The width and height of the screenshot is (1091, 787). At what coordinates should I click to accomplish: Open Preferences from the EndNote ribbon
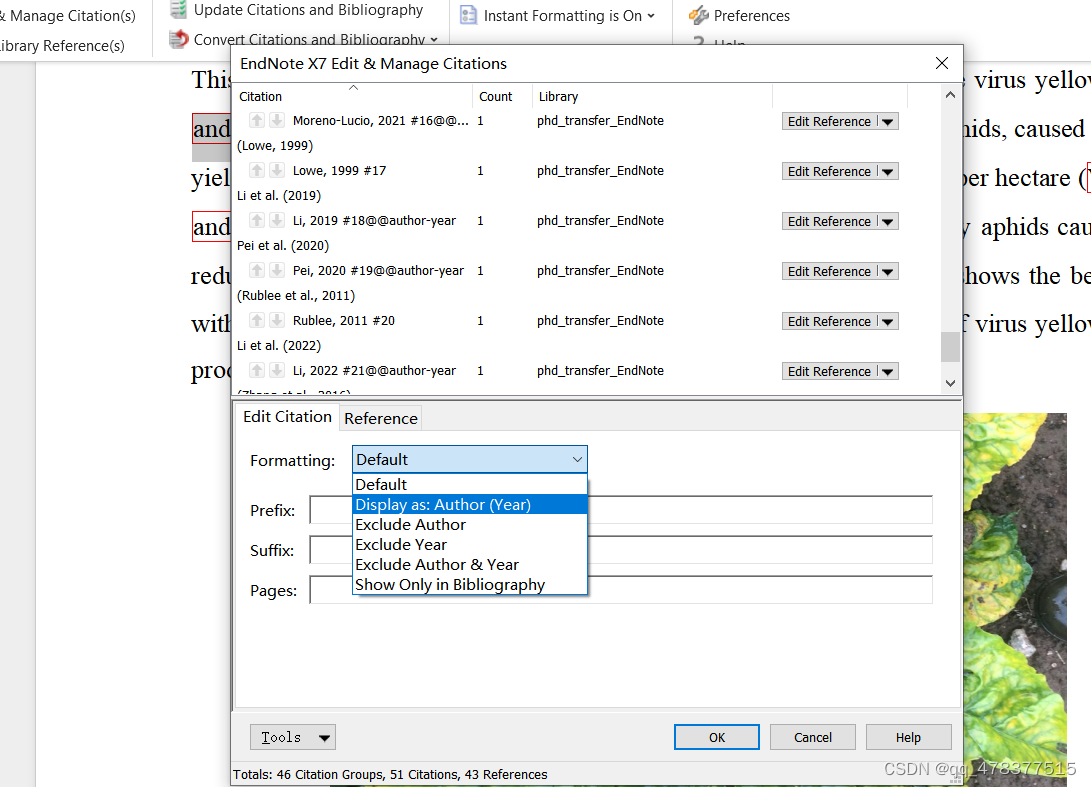[x=751, y=15]
